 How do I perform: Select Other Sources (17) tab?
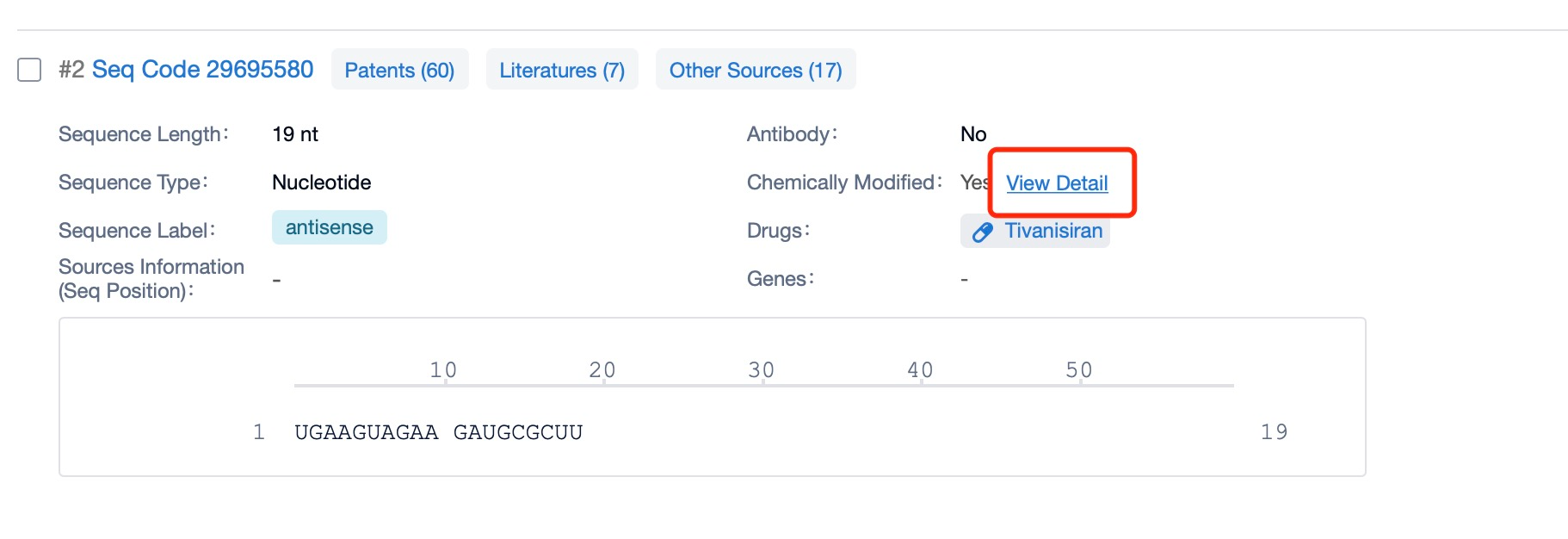756,71
